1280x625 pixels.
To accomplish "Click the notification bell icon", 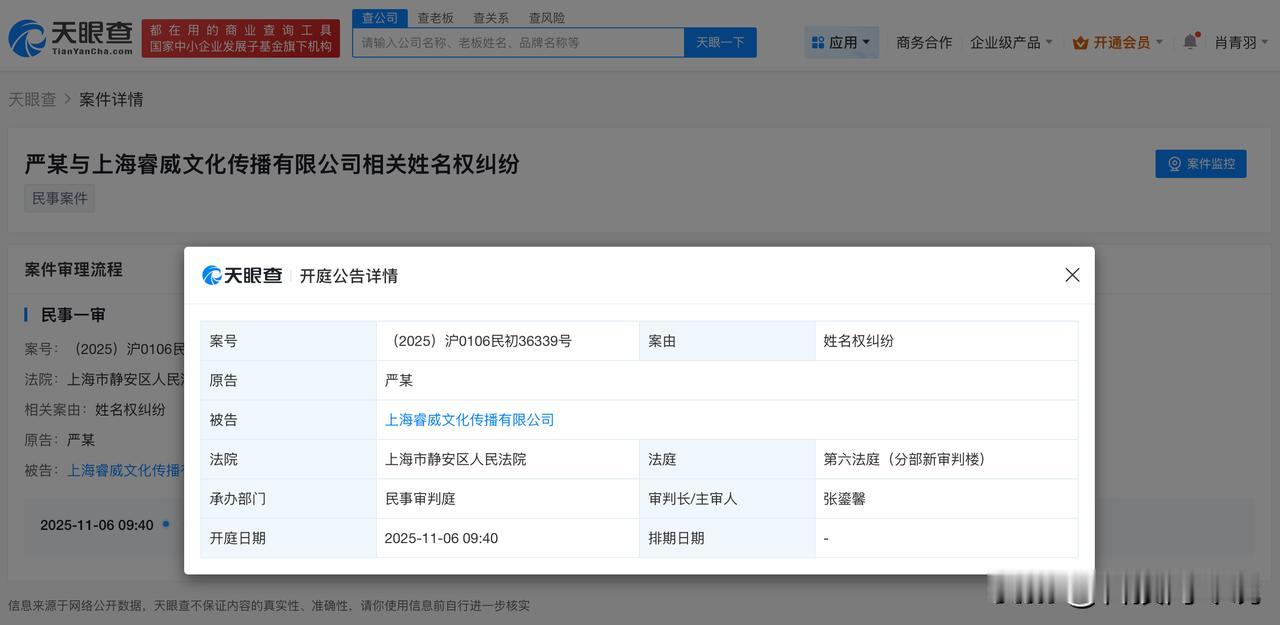I will click(x=1190, y=42).
